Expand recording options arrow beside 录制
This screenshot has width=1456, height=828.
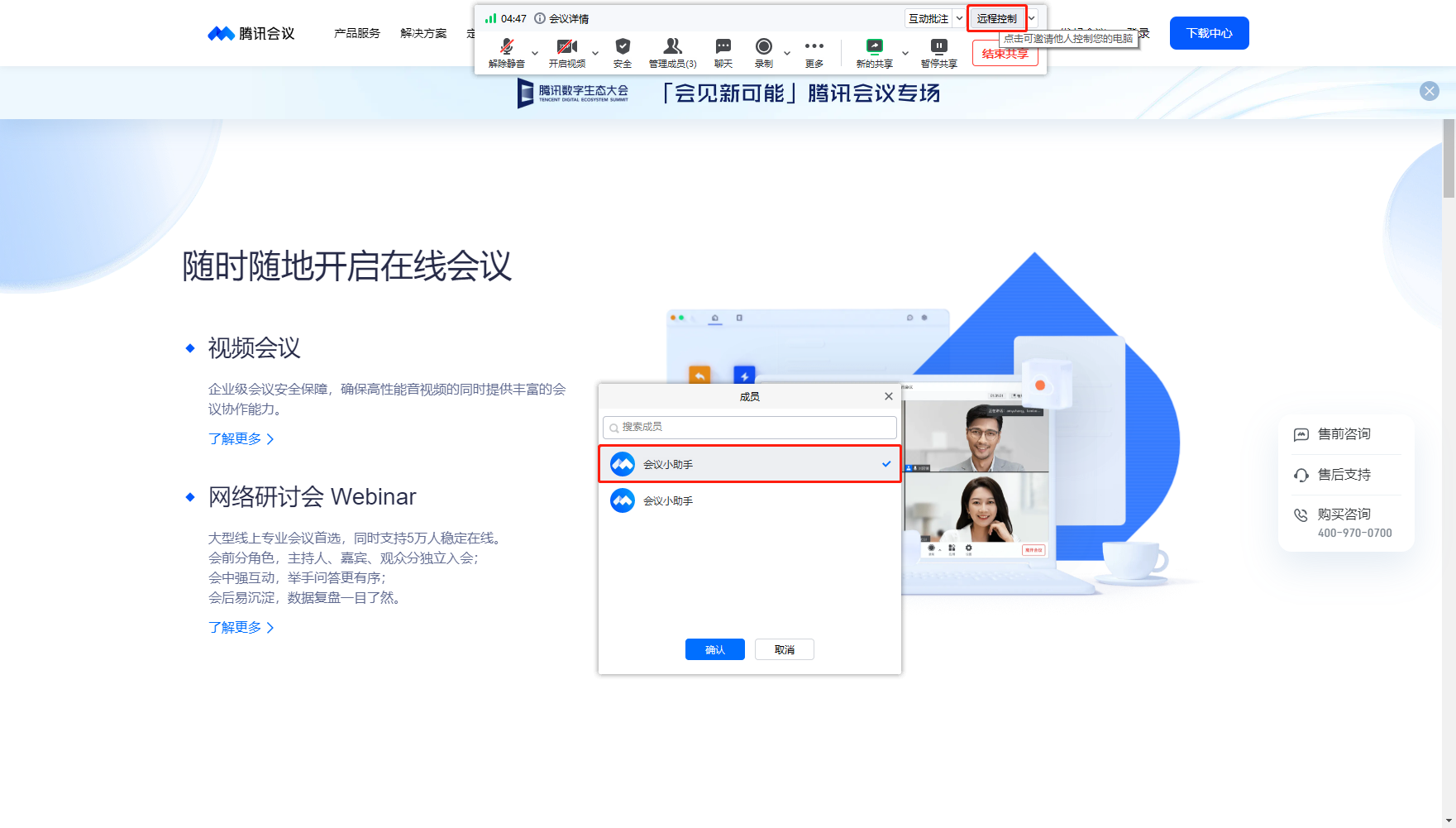[787, 53]
